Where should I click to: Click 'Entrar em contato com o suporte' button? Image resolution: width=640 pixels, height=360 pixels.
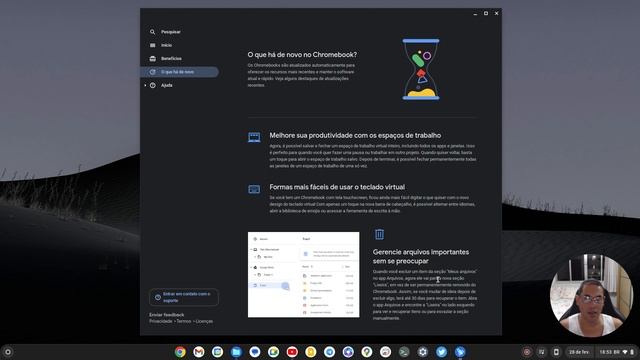(x=184, y=297)
